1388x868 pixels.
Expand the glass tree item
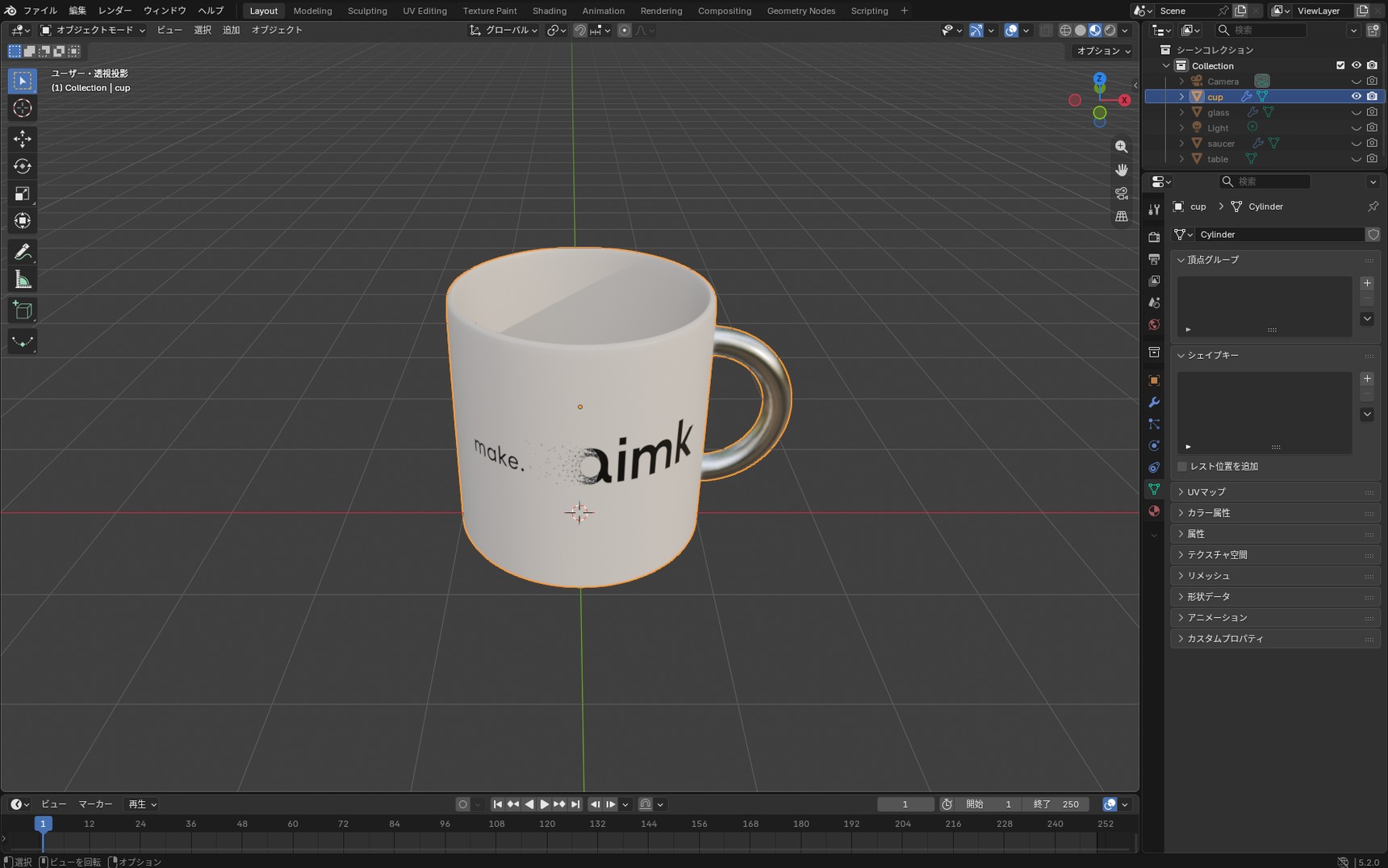pyautogui.click(x=1182, y=112)
